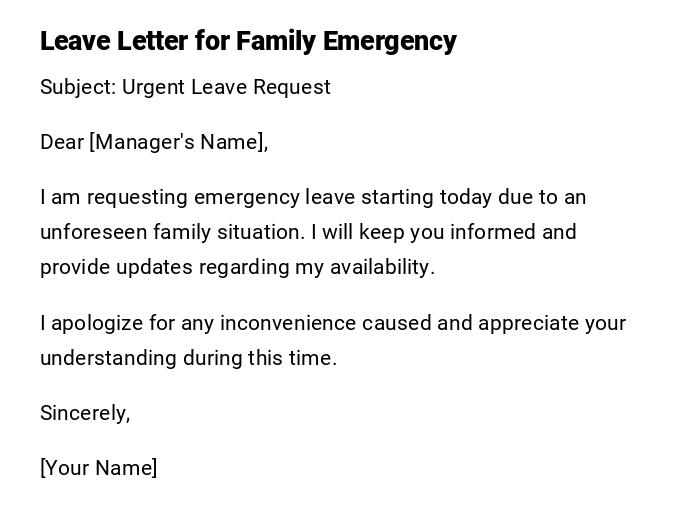Click the word 'Dear' in the greeting

(62, 142)
